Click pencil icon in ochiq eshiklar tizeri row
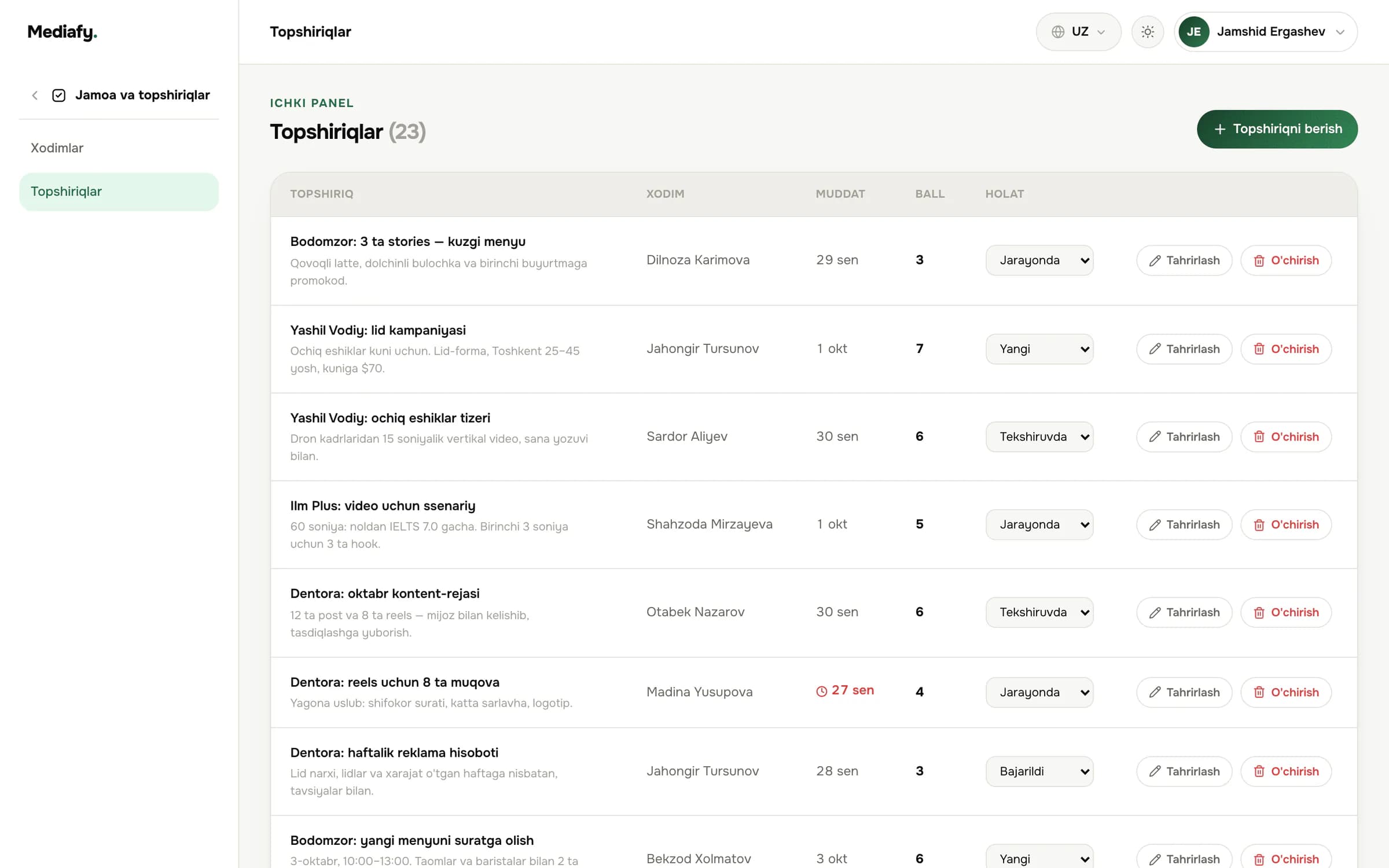1389x868 pixels. pos(1155,437)
